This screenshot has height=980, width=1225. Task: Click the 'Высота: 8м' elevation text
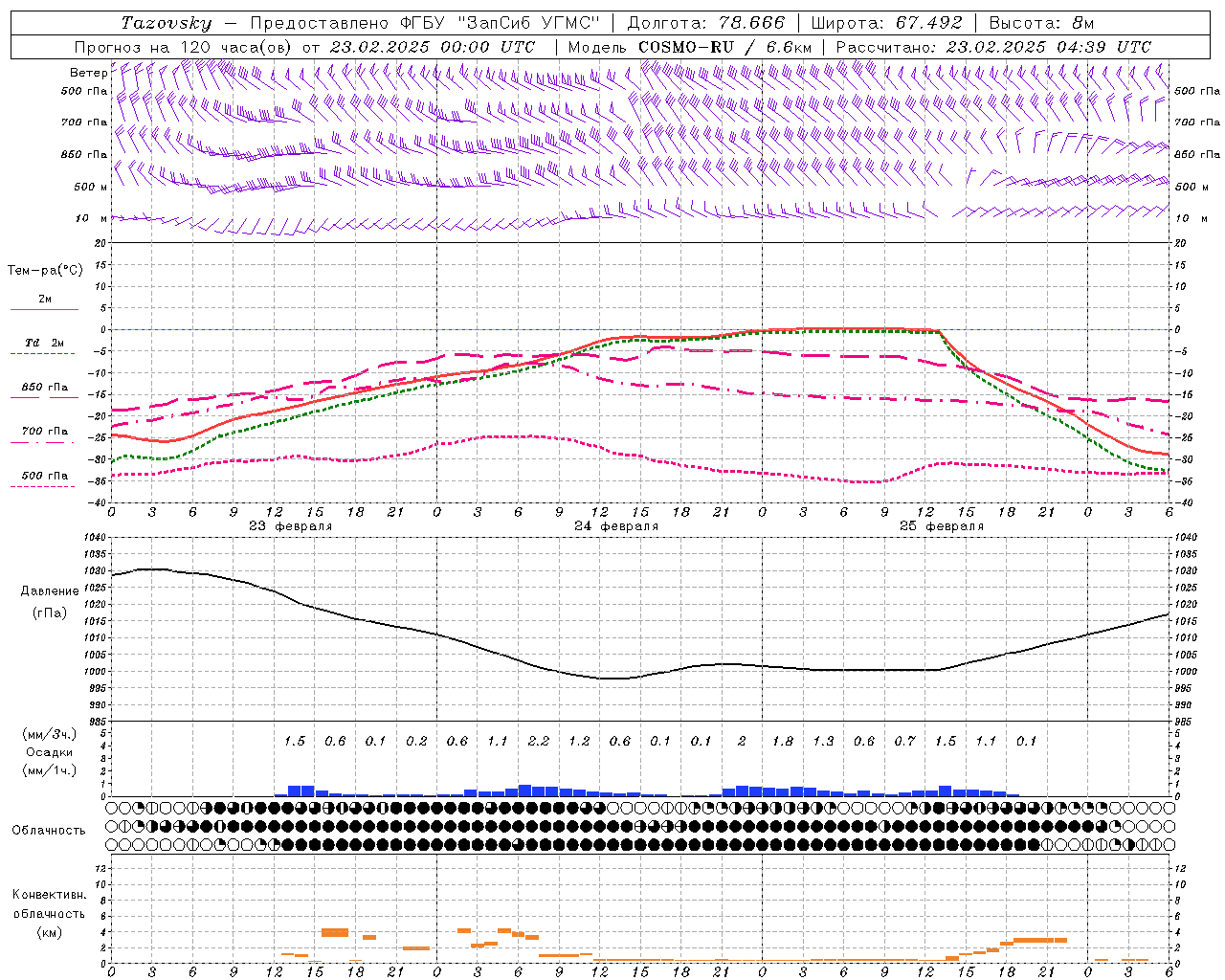pyautogui.click(x=1040, y=23)
